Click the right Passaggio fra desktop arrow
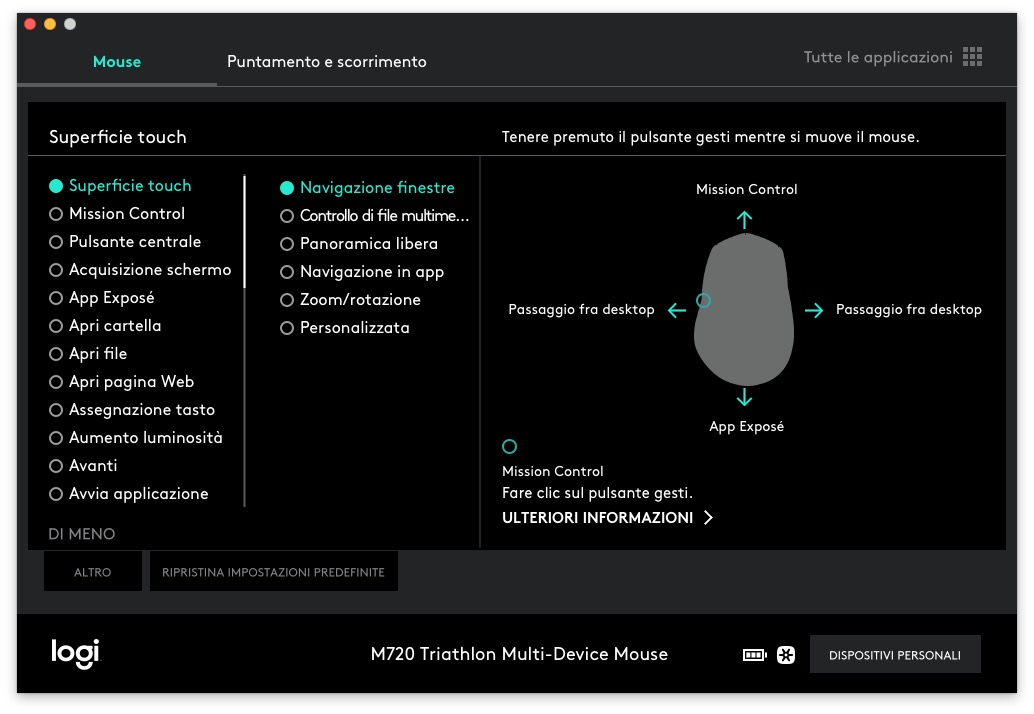Viewport: 1034px width, 714px height. click(814, 310)
